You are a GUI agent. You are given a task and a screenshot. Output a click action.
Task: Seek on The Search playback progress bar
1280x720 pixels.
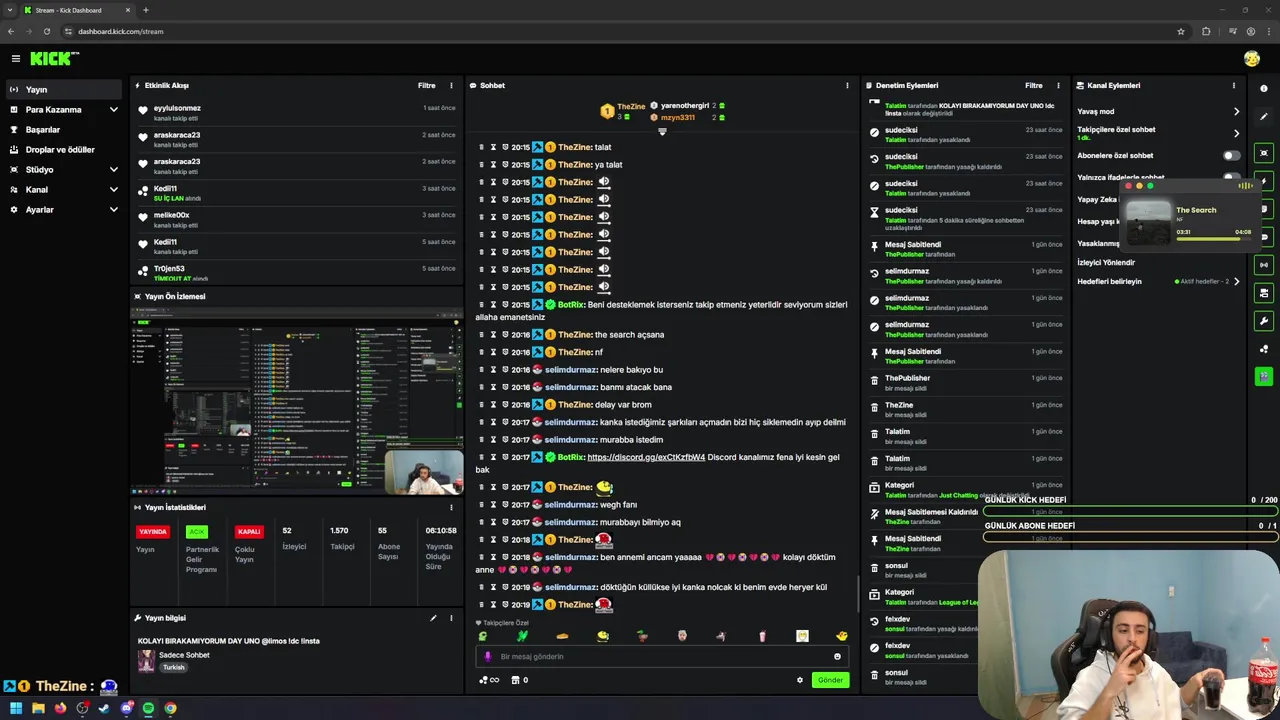1213,239
